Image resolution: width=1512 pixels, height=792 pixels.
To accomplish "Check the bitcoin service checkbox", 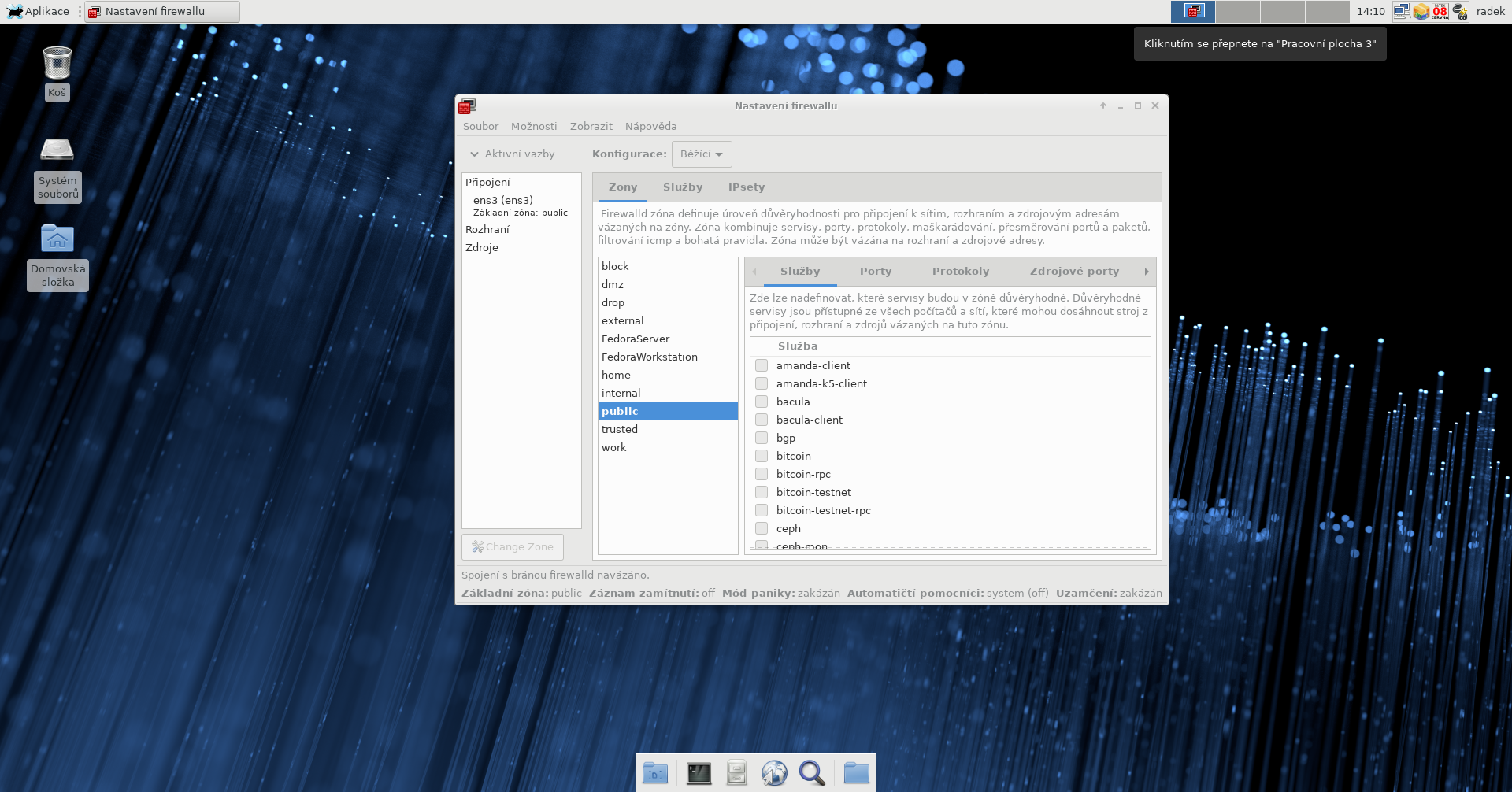I will tap(762, 456).
